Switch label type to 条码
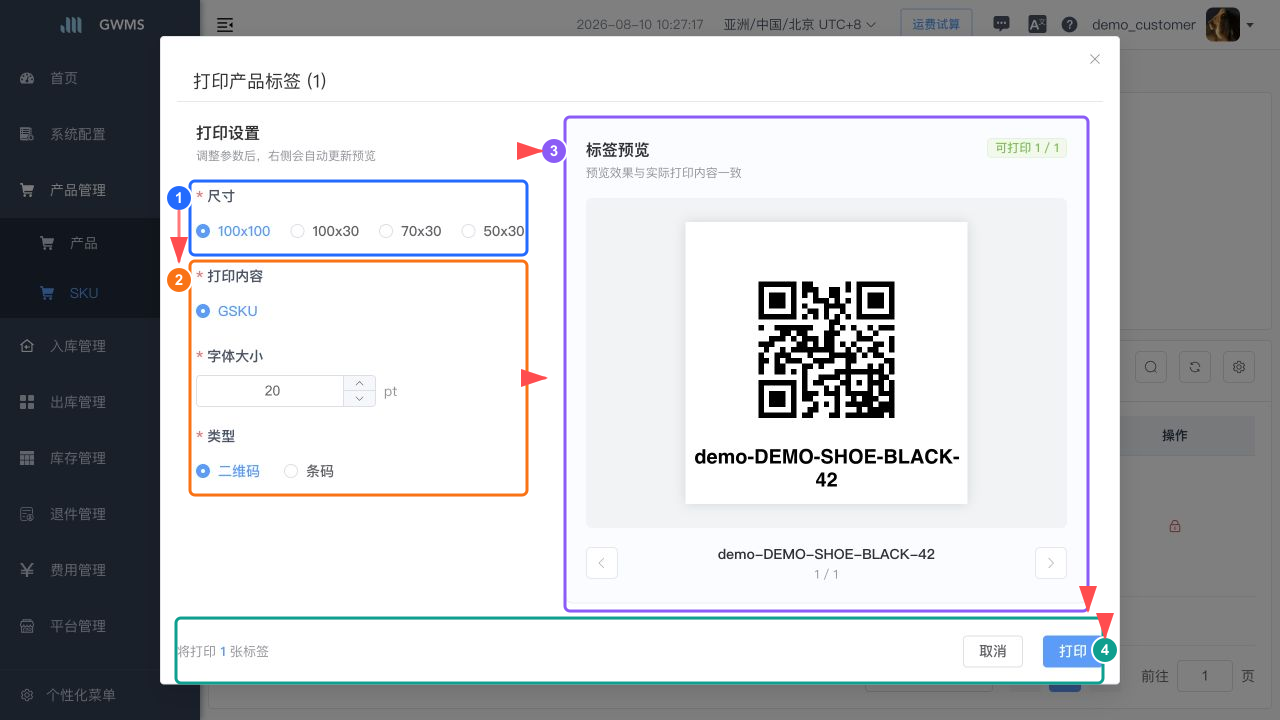This screenshot has width=1280, height=720. tap(309, 471)
